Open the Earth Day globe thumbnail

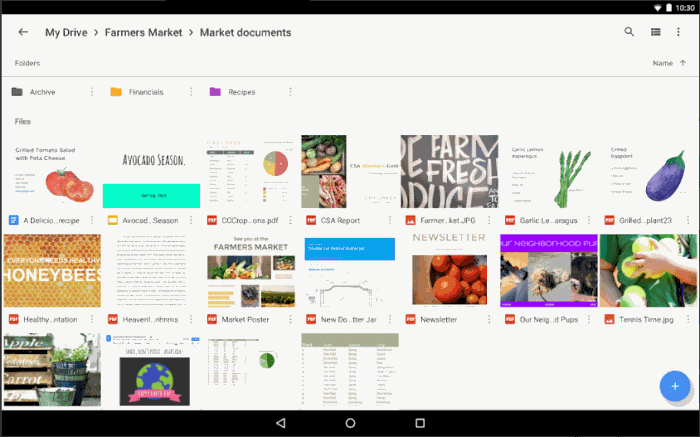click(x=151, y=370)
